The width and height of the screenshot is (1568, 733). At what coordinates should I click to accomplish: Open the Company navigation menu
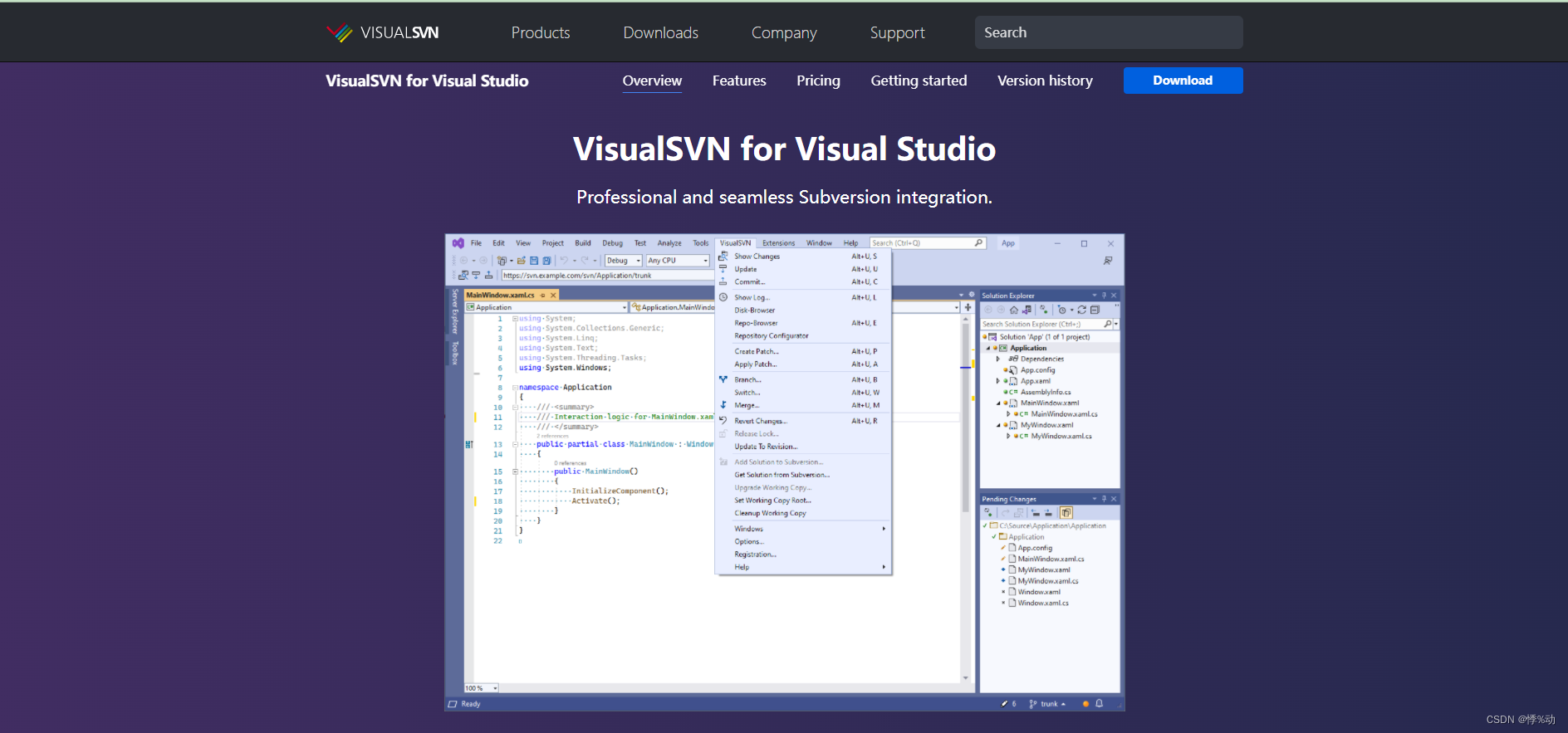pyautogui.click(x=784, y=32)
